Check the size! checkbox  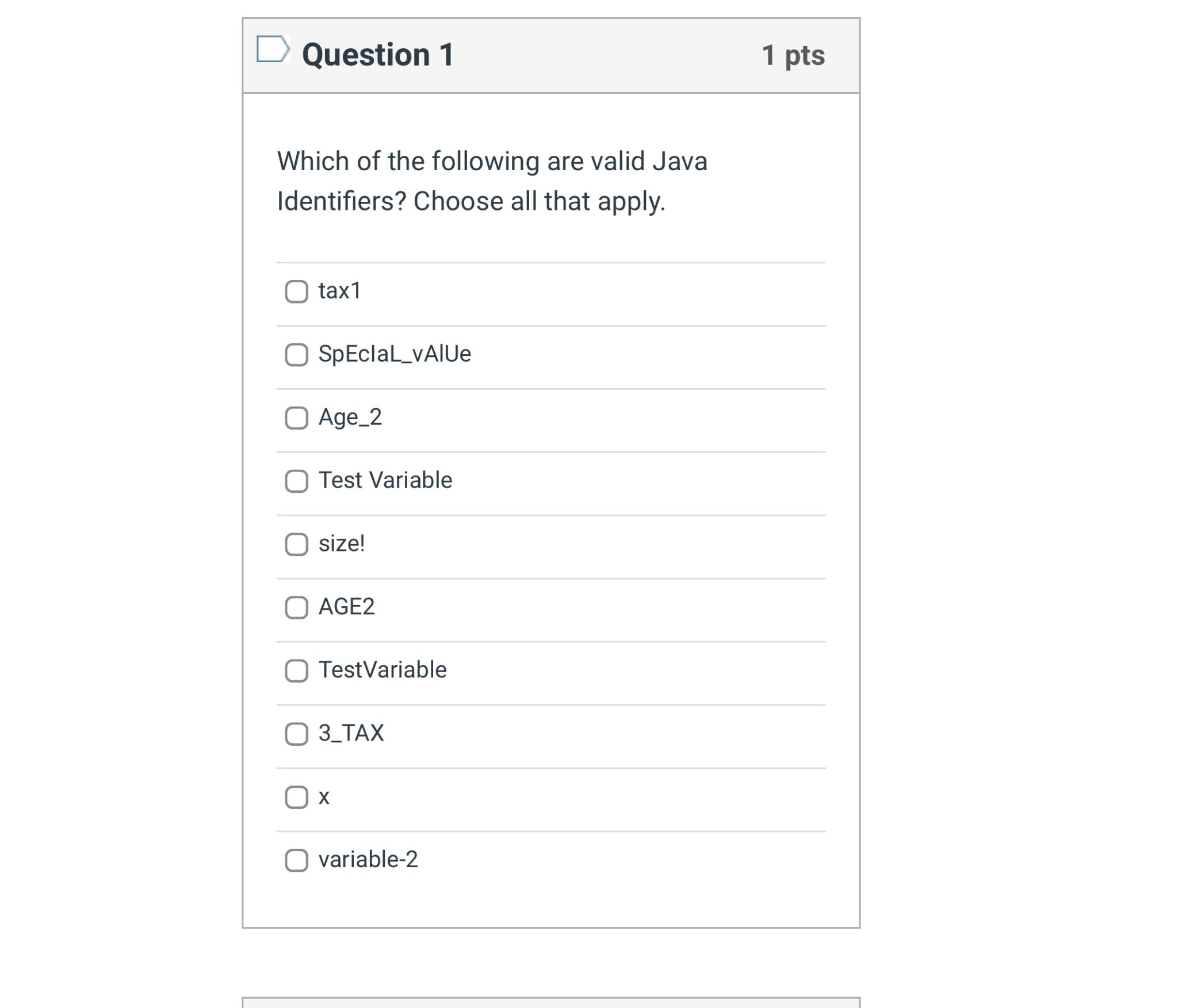coord(297,545)
